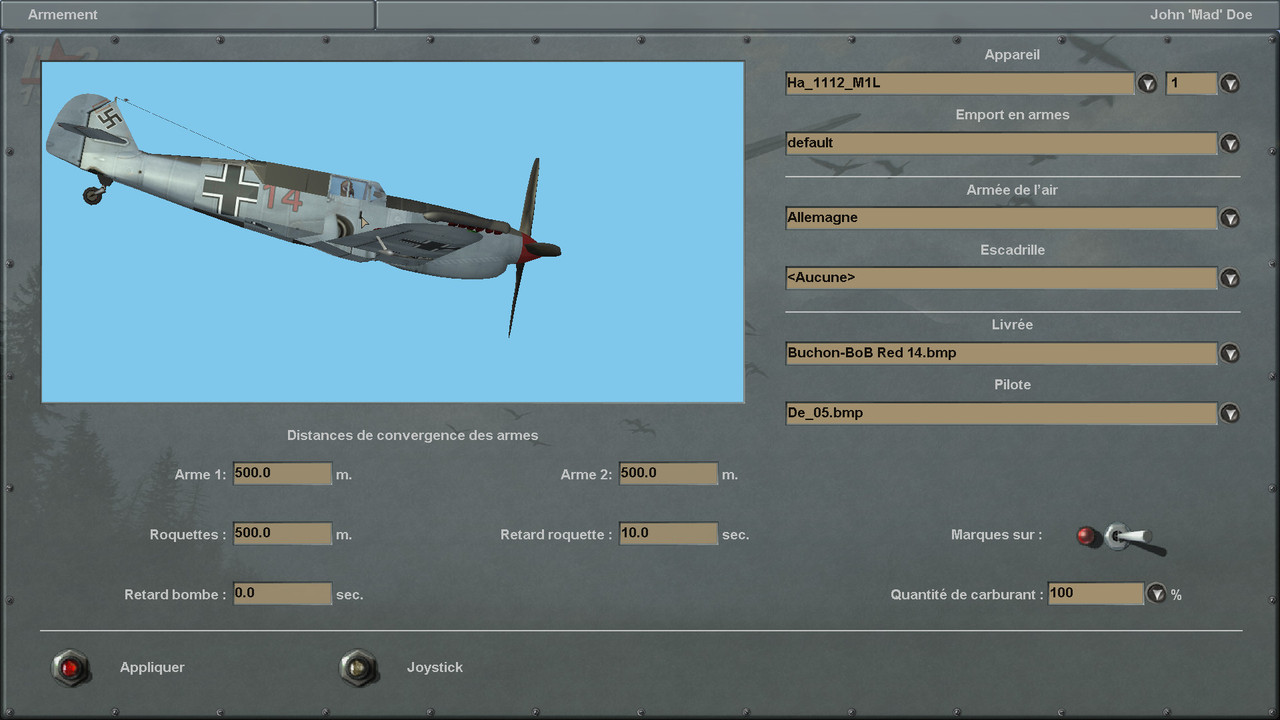Open the Livrée skin dropdown arrow
The width and height of the screenshot is (1280, 720).
click(1230, 353)
